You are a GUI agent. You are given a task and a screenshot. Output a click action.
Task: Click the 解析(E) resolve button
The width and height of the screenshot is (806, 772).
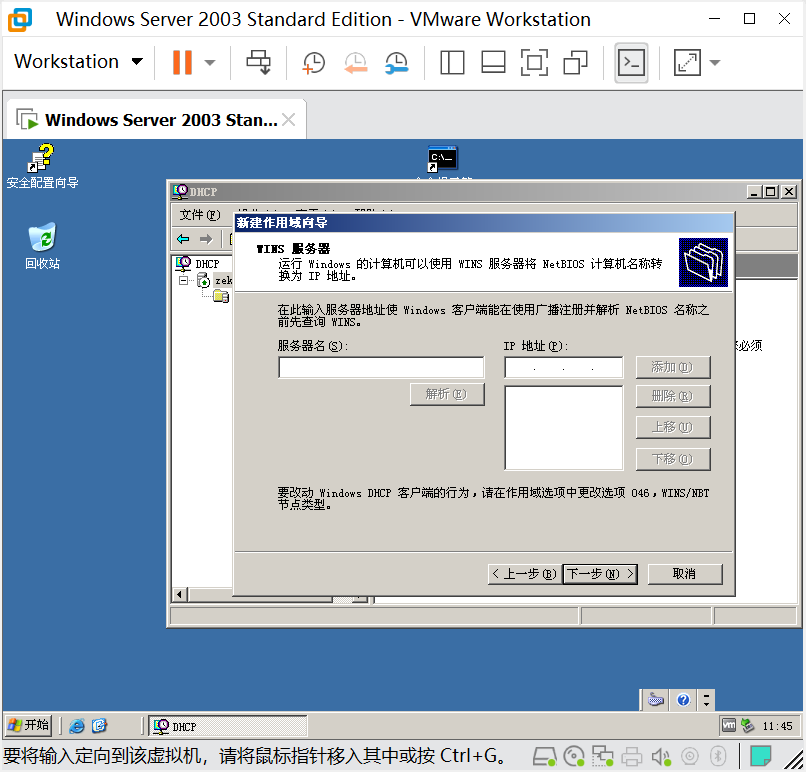pos(447,394)
